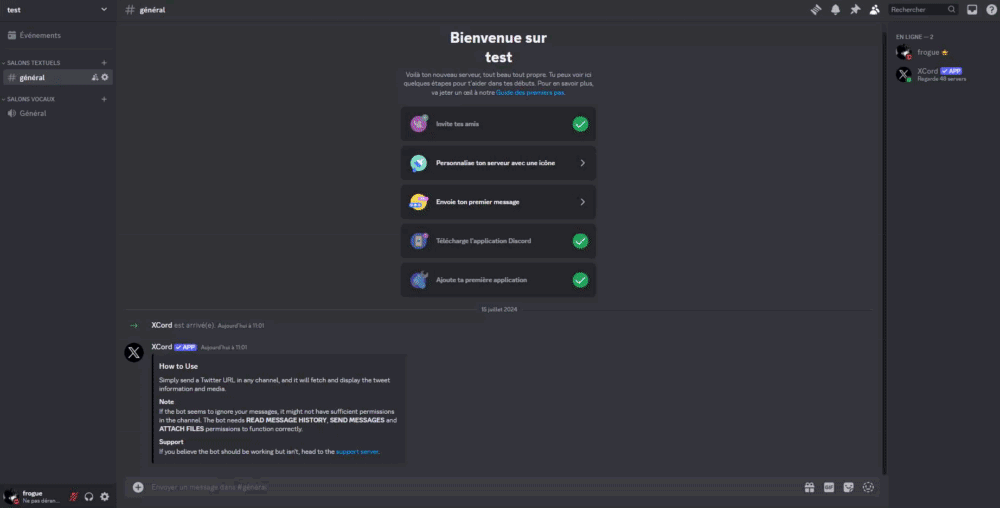This screenshot has width=1000, height=508.
Task: Open the inbox icon in top bar
Action: (972, 9)
